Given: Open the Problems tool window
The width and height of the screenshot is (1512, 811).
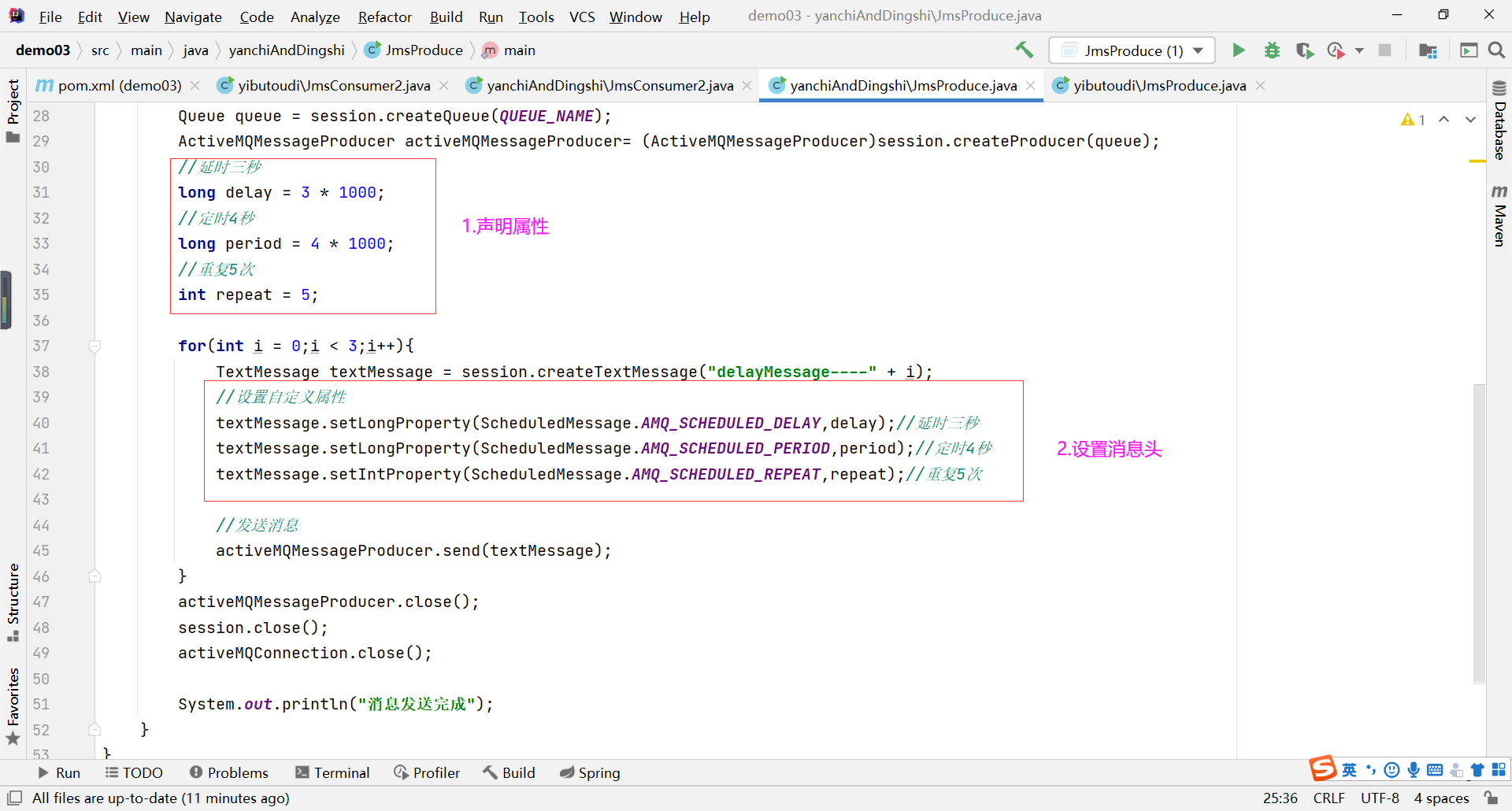Looking at the screenshot, I should coord(229,772).
